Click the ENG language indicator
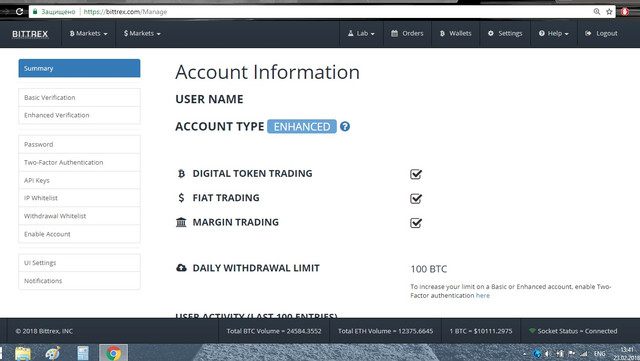The image size is (640, 361). pyautogui.click(x=600, y=354)
